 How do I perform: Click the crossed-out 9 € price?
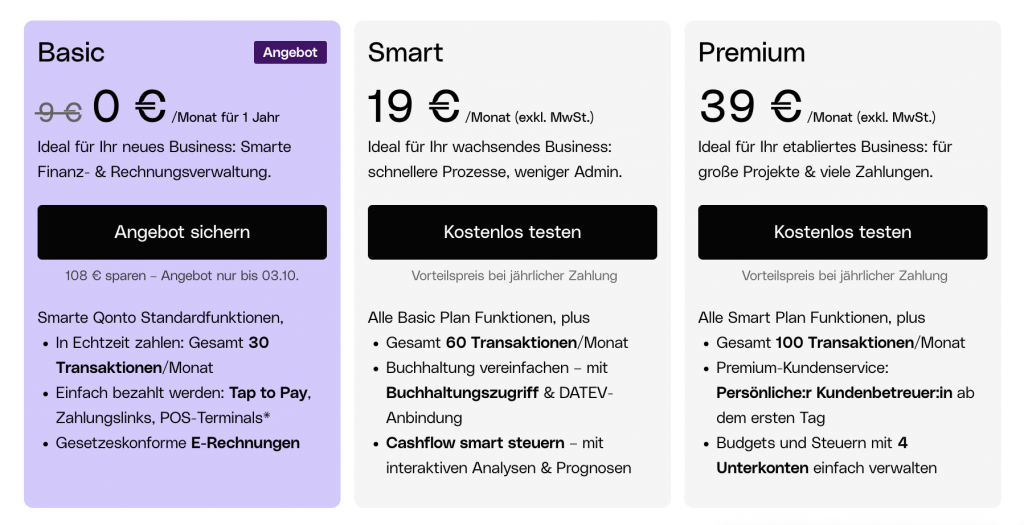[x=60, y=113]
